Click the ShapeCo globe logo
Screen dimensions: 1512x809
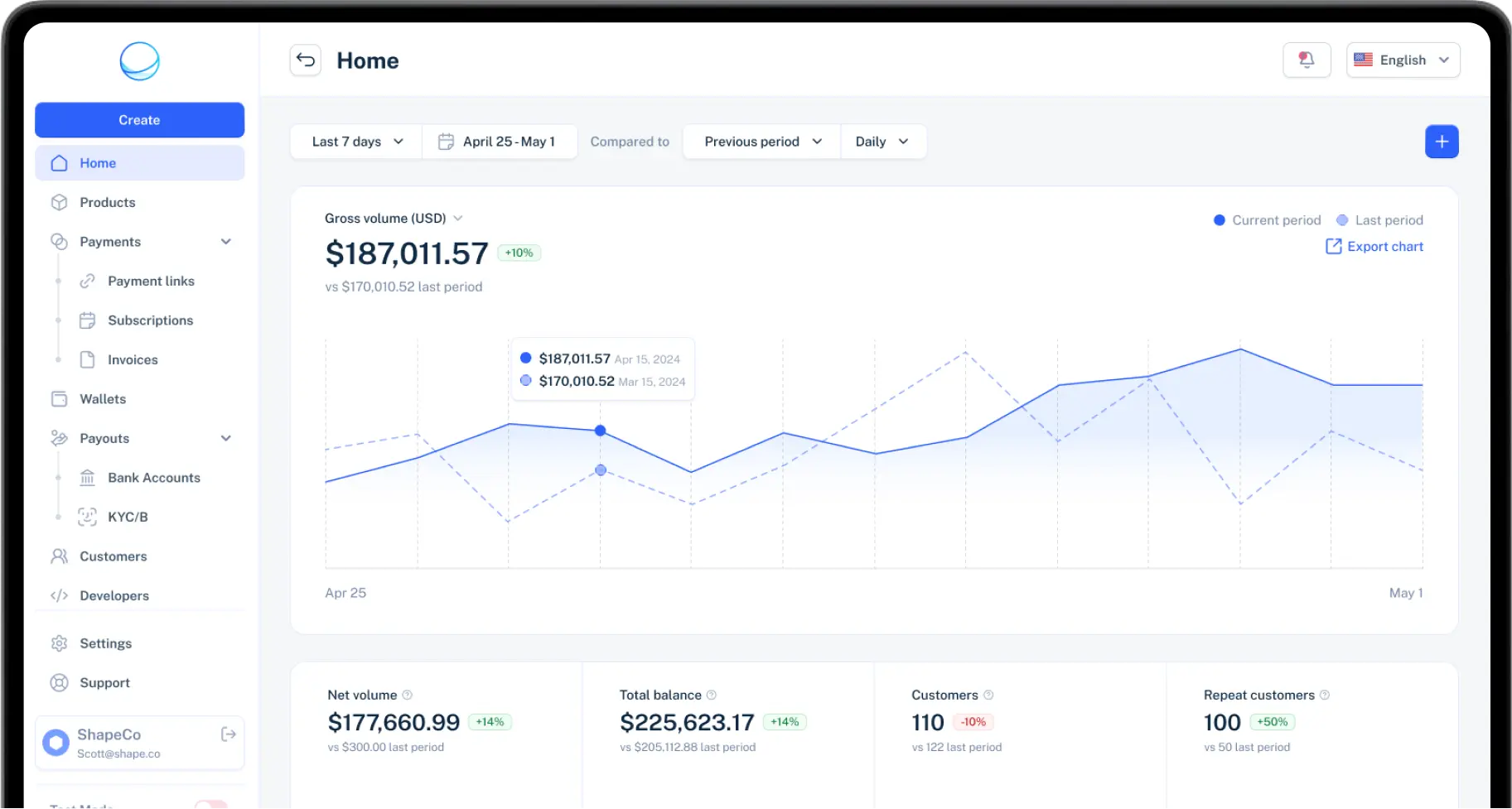(x=139, y=61)
